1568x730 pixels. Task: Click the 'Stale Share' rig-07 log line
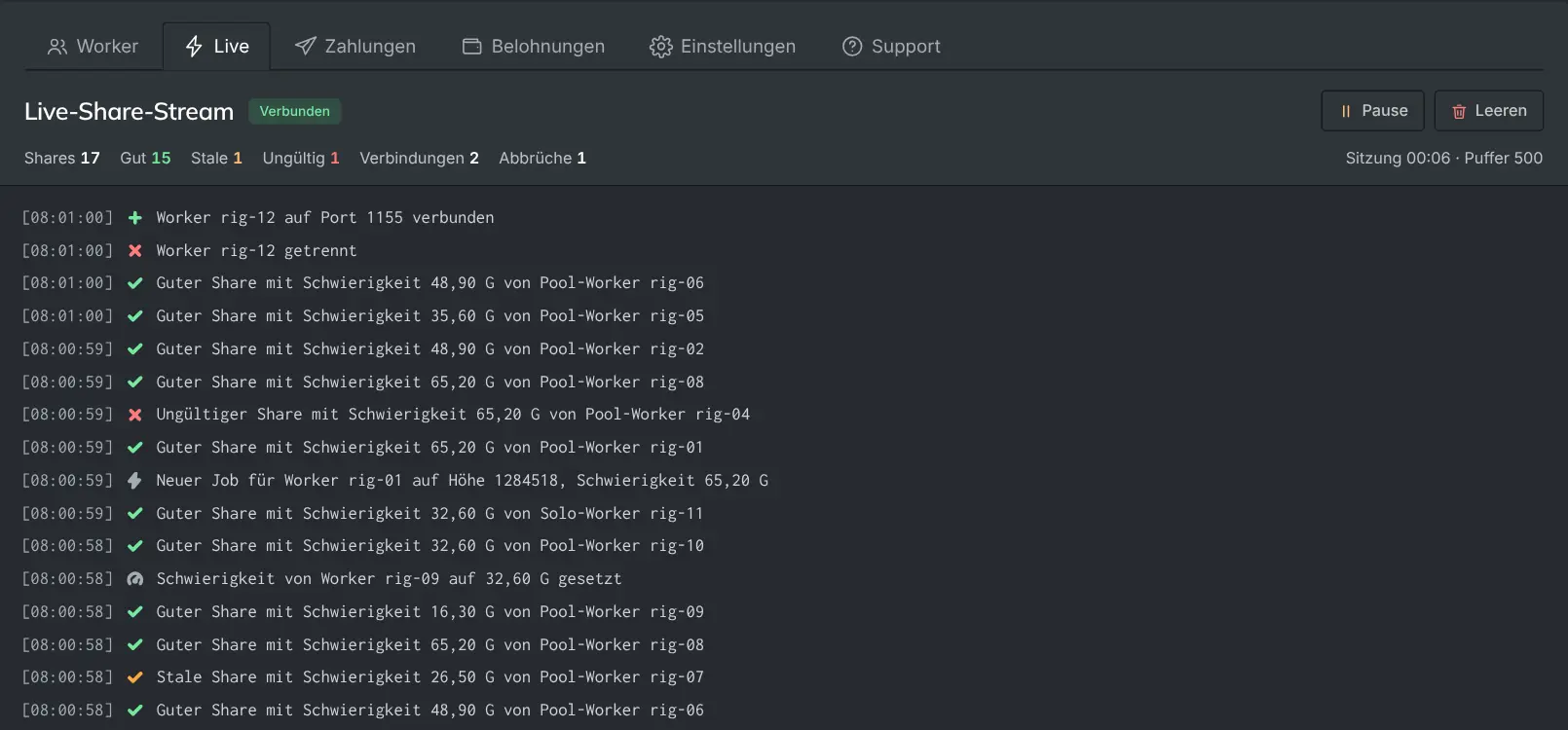click(429, 677)
